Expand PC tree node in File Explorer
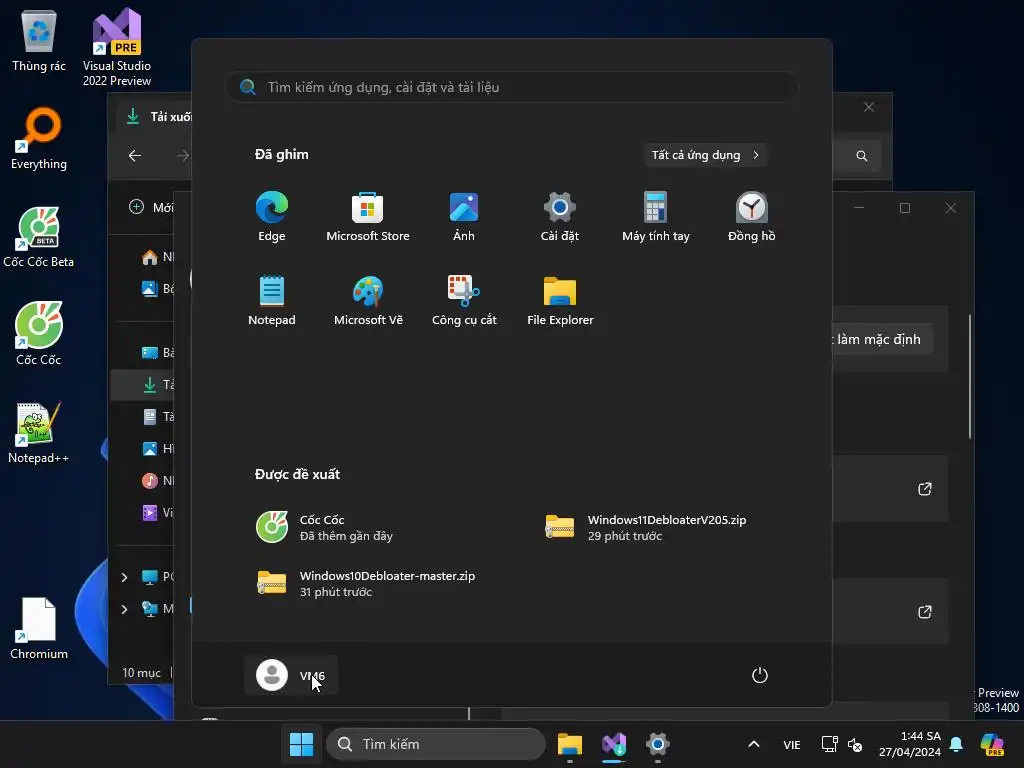Image resolution: width=1024 pixels, height=768 pixels. (124, 577)
